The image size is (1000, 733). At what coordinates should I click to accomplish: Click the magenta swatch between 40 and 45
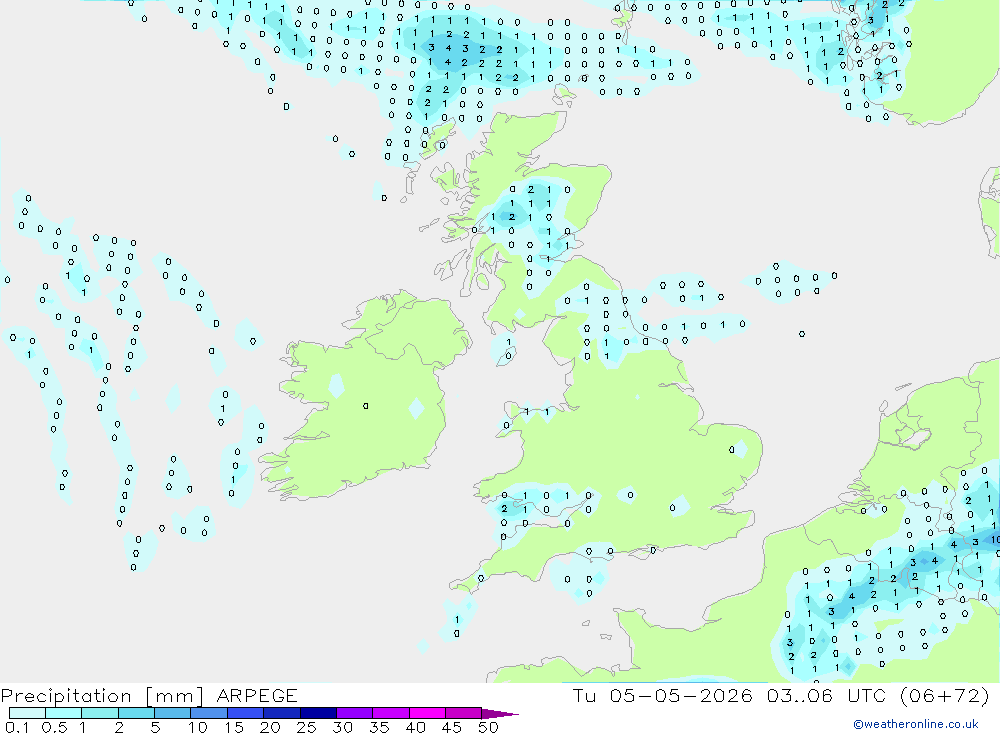click(427, 713)
